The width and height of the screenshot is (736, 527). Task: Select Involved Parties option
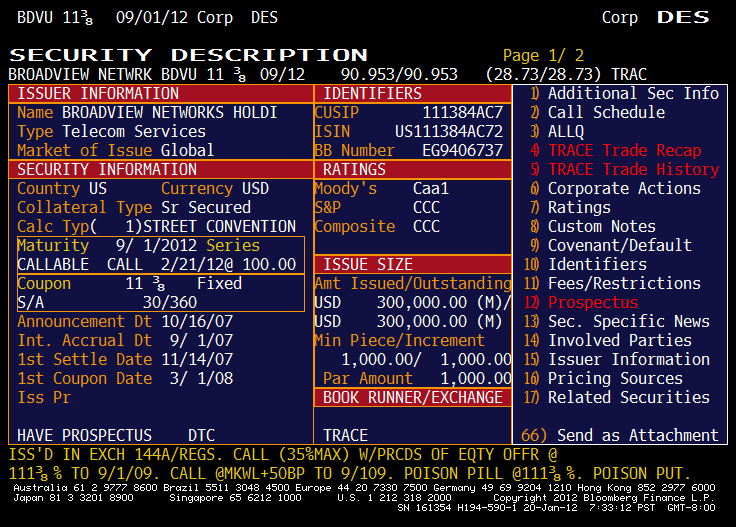608,341
